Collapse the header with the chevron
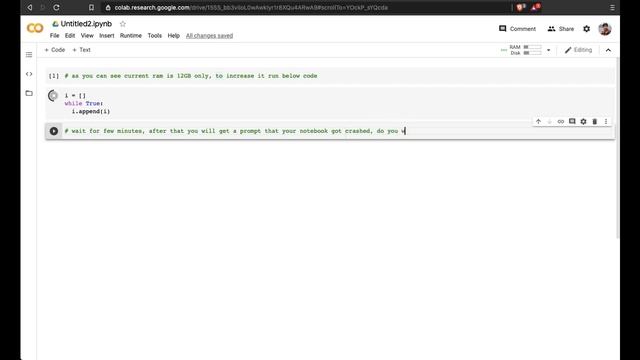This screenshot has height=360, width=640. 608,50
